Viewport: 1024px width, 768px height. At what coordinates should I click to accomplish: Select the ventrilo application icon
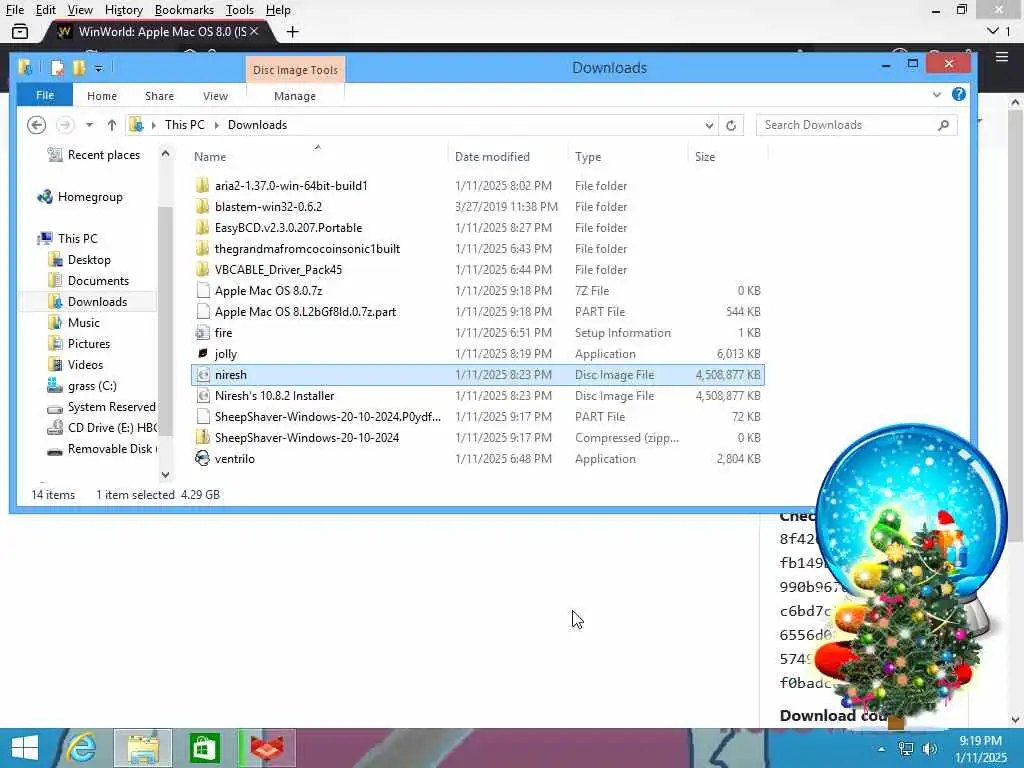coord(203,458)
